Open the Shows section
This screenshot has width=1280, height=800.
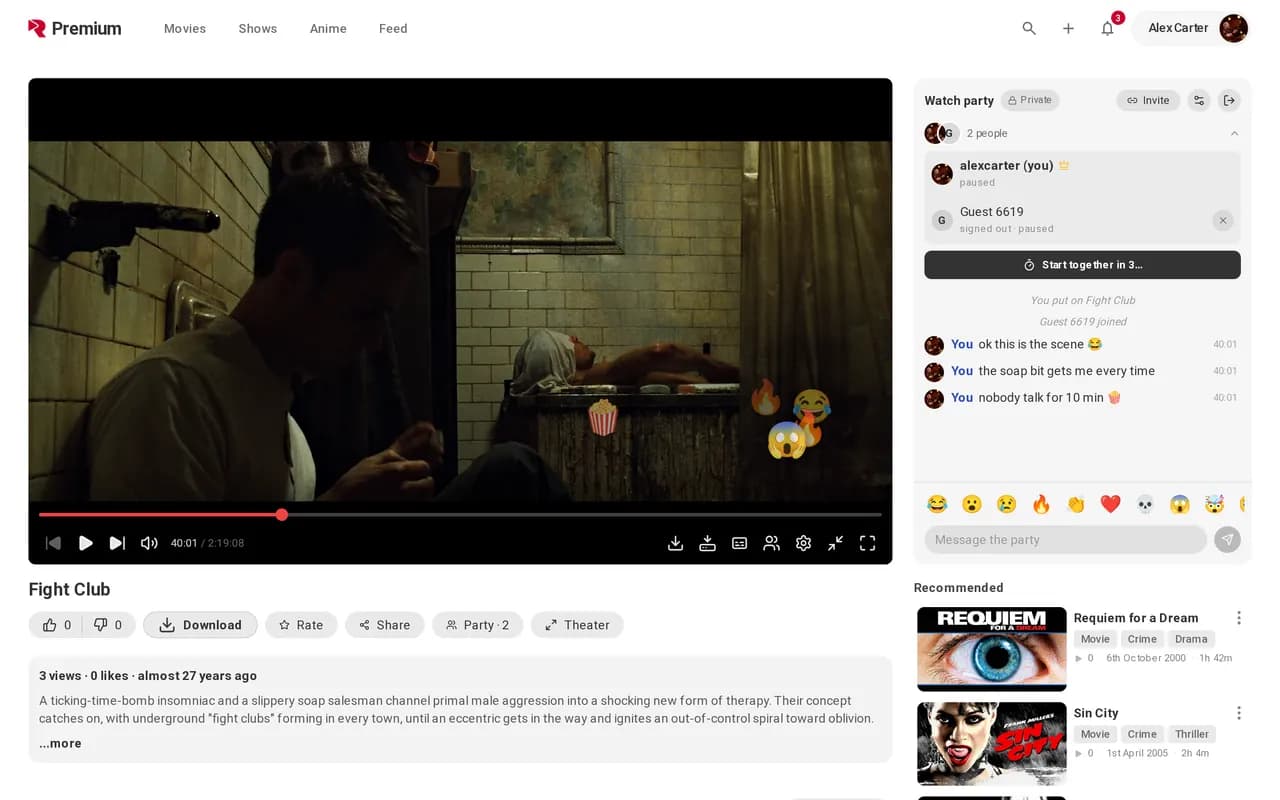click(x=258, y=28)
